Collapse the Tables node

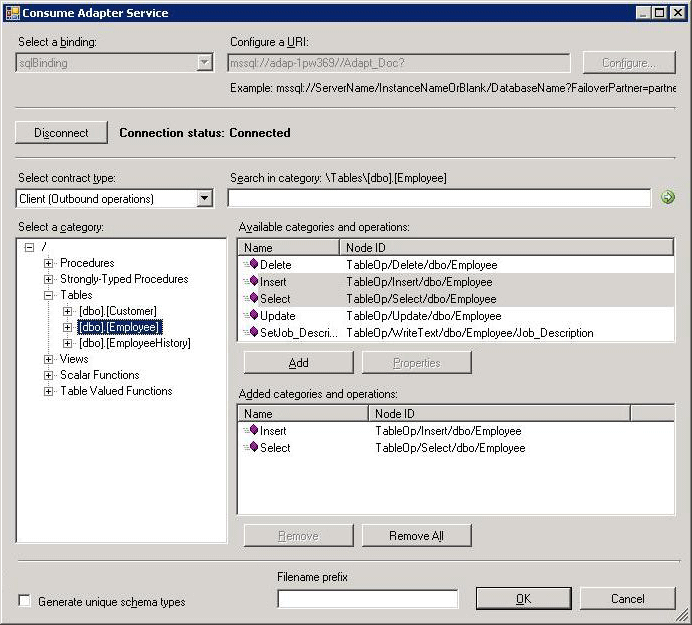point(49,295)
